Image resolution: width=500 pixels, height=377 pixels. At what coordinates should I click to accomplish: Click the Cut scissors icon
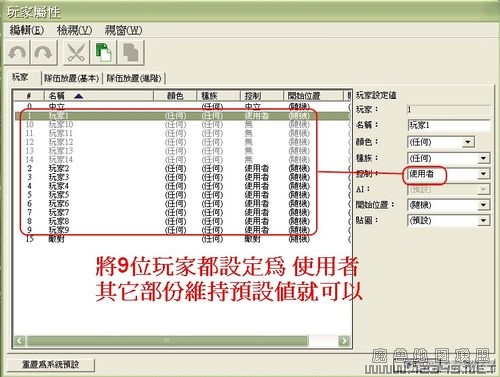[76, 52]
